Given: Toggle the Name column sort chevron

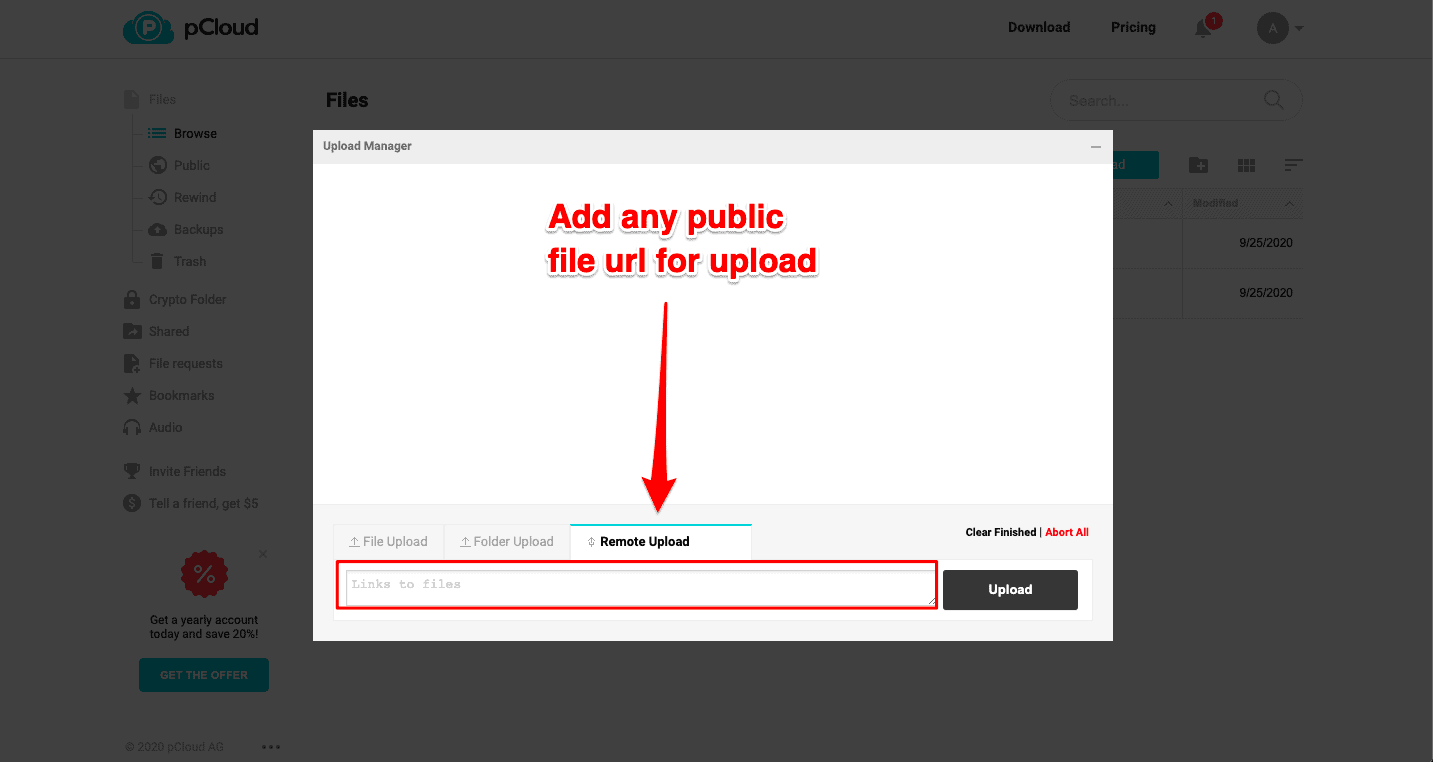Looking at the screenshot, I should click(x=1168, y=203).
